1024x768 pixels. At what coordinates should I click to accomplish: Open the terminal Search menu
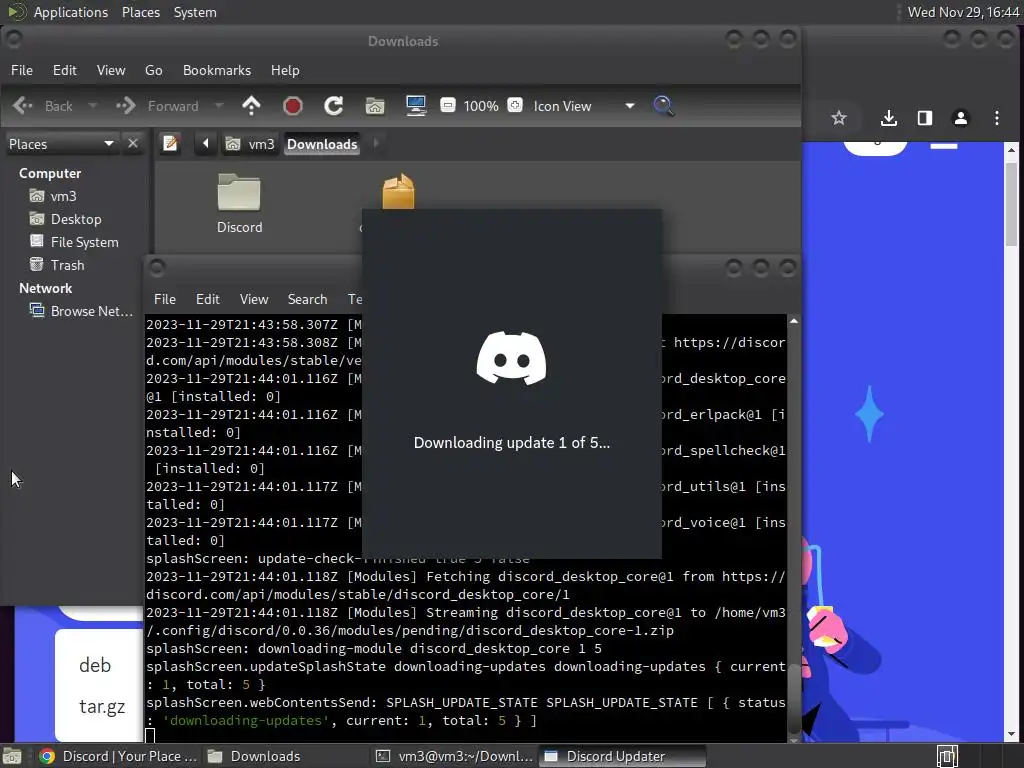(x=308, y=299)
